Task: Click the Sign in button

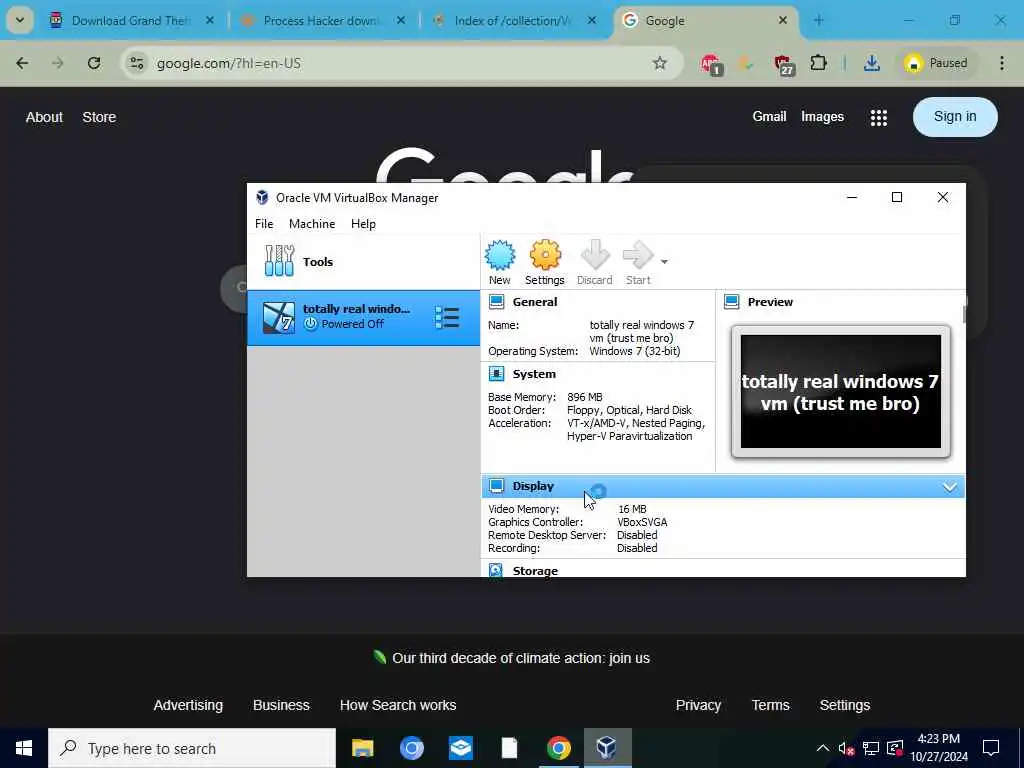Action: click(955, 117)
